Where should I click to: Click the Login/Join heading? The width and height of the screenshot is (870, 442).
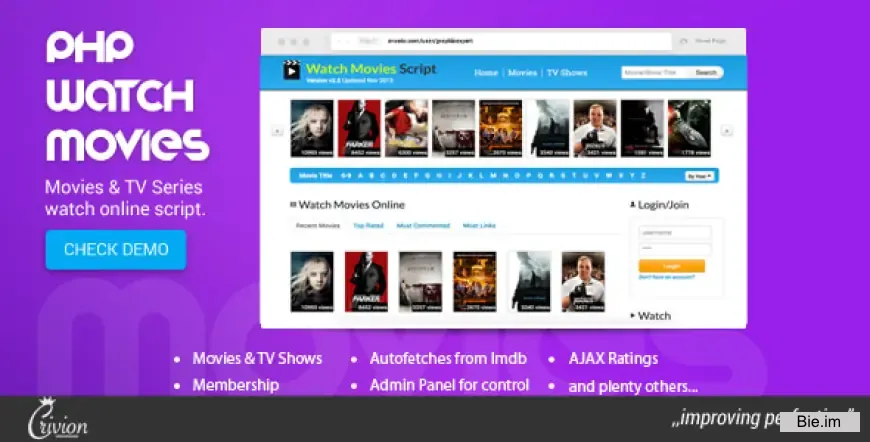coord(663,205)
